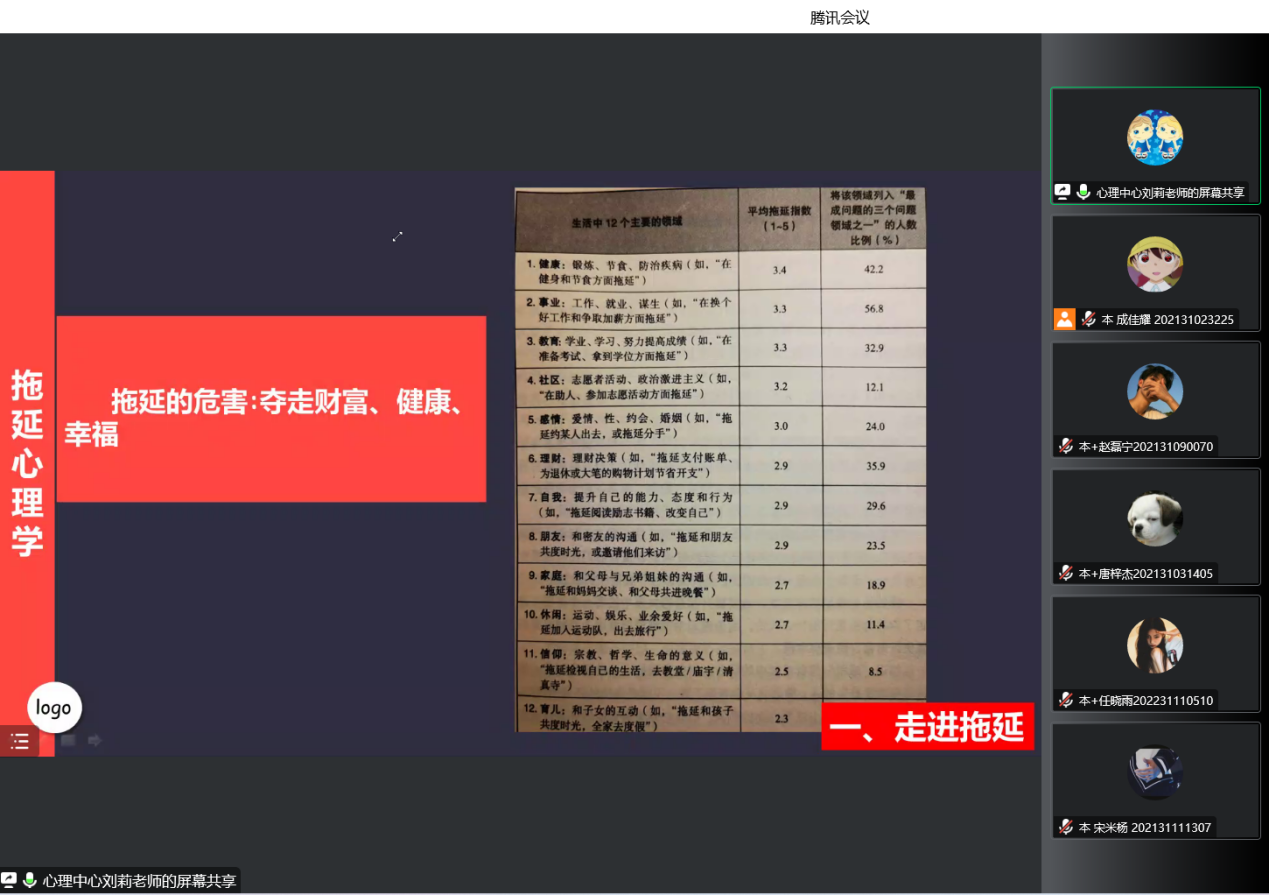Screen dimensions: 1269x895
Task: Select the 赵磊宁 participant avatar
Action: [1155, 391]
